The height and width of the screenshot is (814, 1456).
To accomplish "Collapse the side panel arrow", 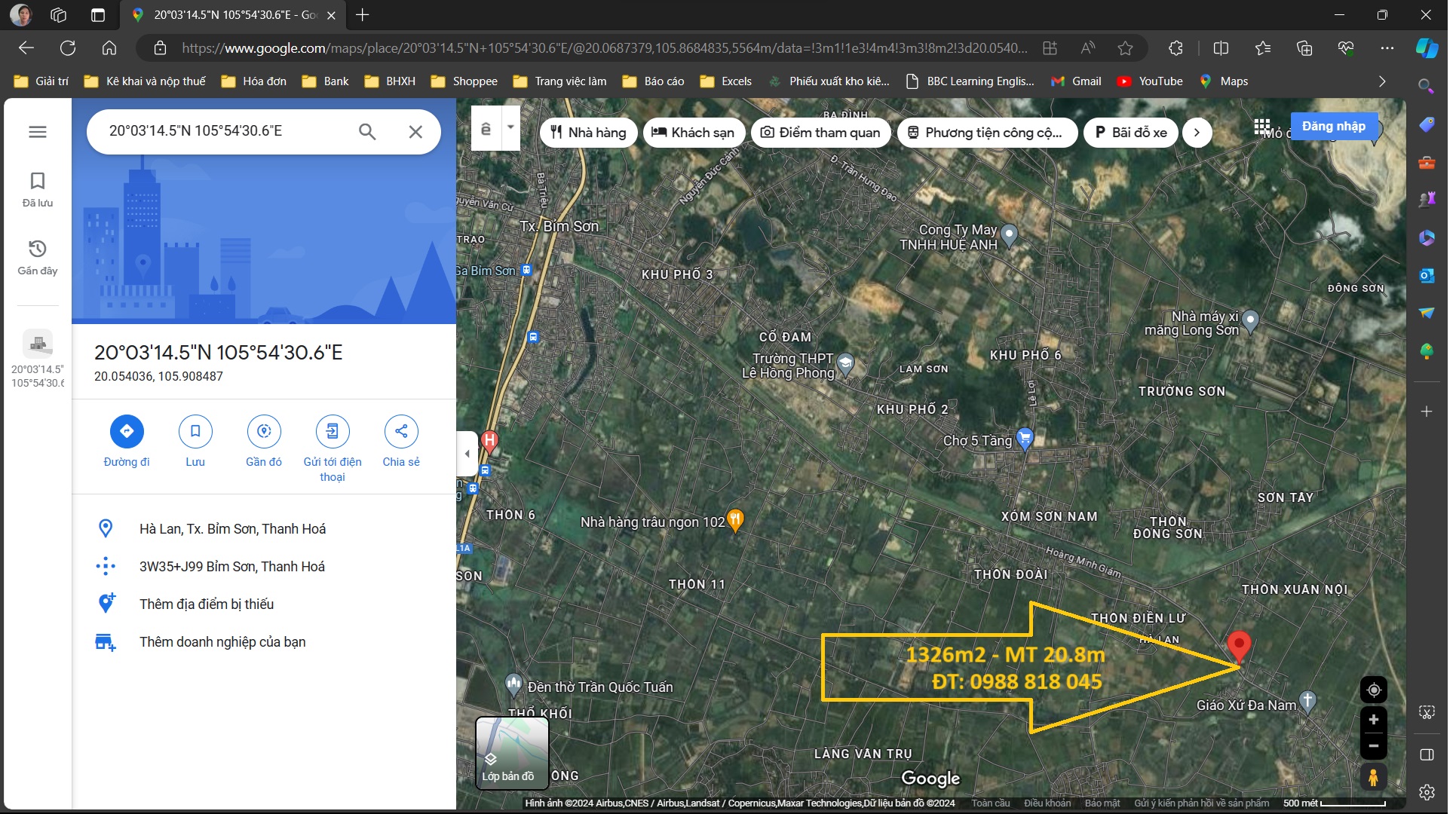I will (x=467, y=454).
